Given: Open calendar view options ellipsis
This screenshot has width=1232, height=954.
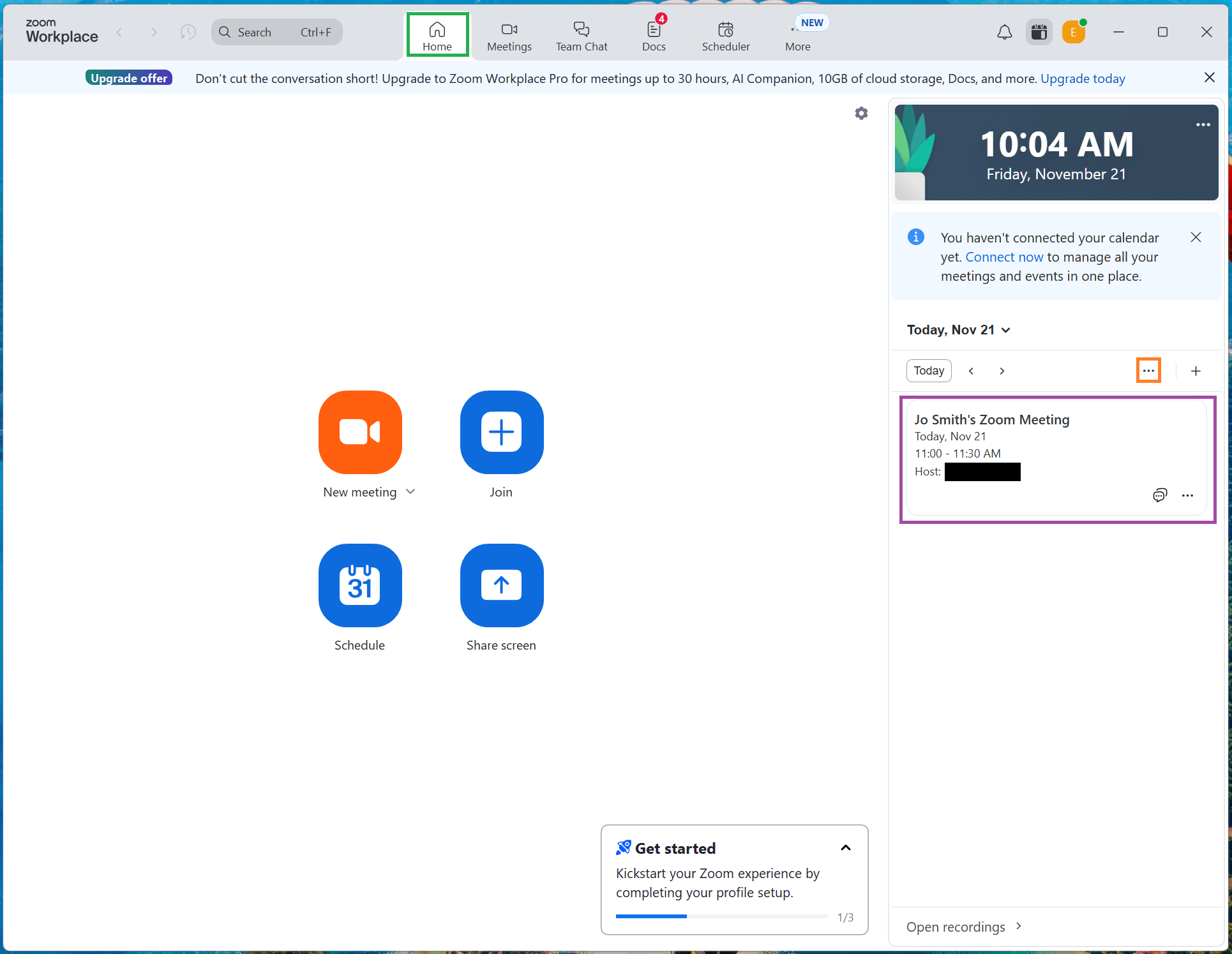Looking at the screenshot, I should [1148, 371].
